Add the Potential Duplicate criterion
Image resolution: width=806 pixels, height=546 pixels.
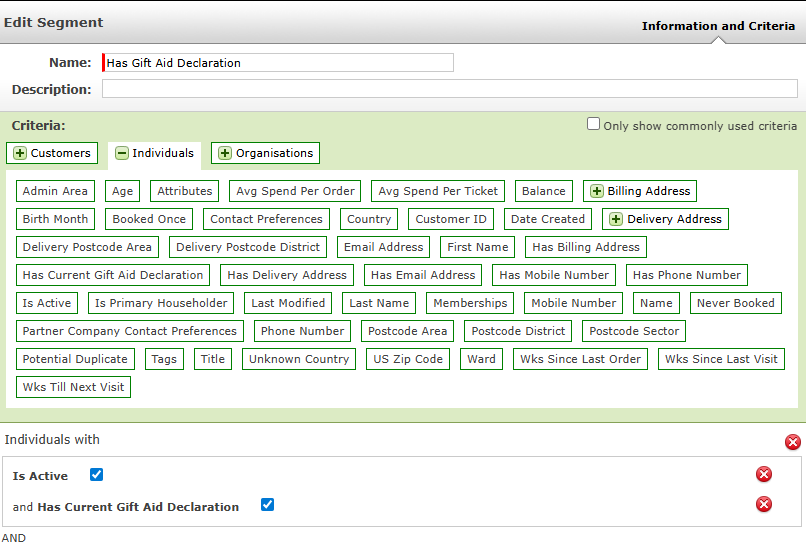(75, 359)
